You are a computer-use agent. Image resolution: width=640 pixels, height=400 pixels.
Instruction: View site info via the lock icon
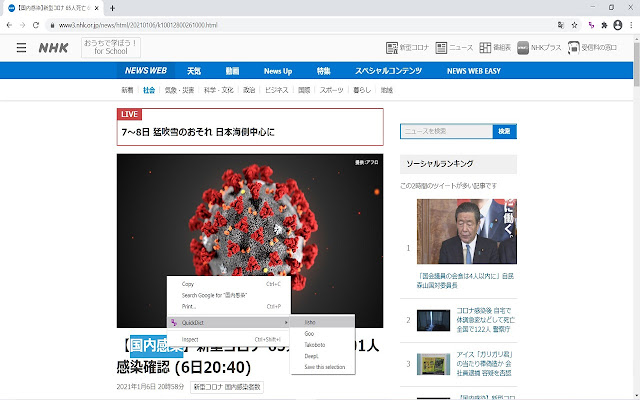52,25
